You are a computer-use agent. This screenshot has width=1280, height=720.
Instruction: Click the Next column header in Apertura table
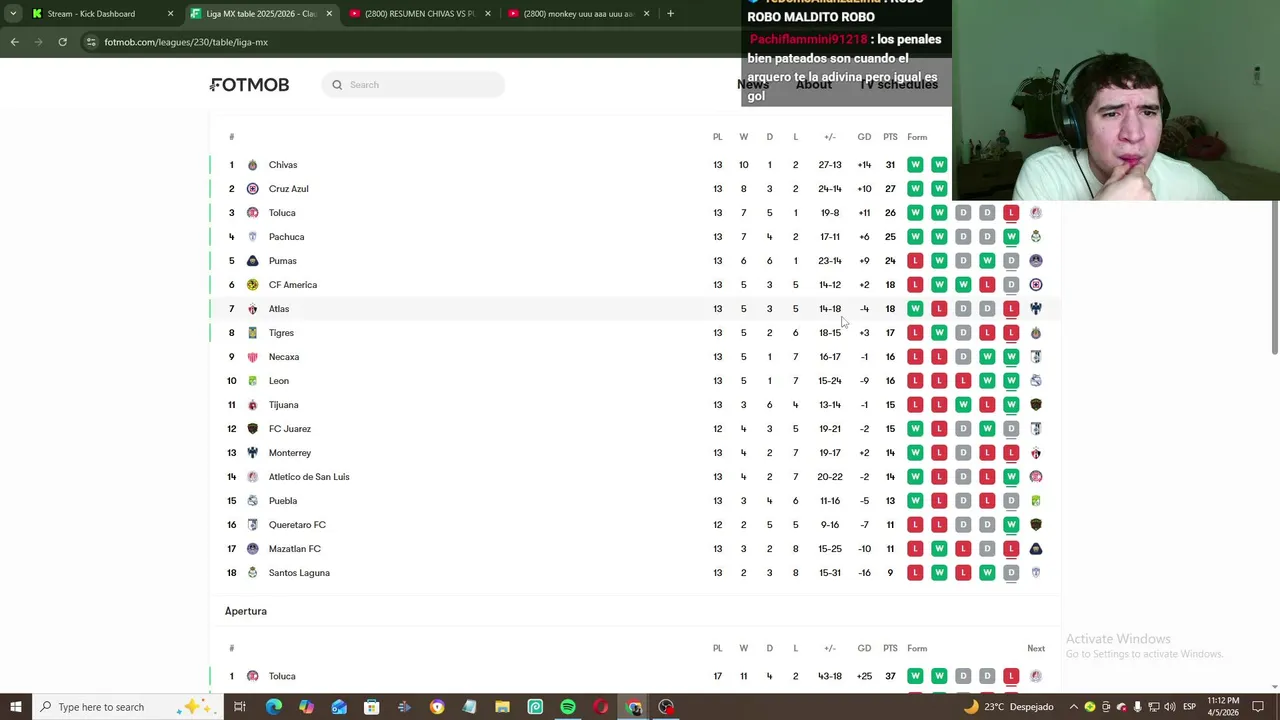point(1036,648)
